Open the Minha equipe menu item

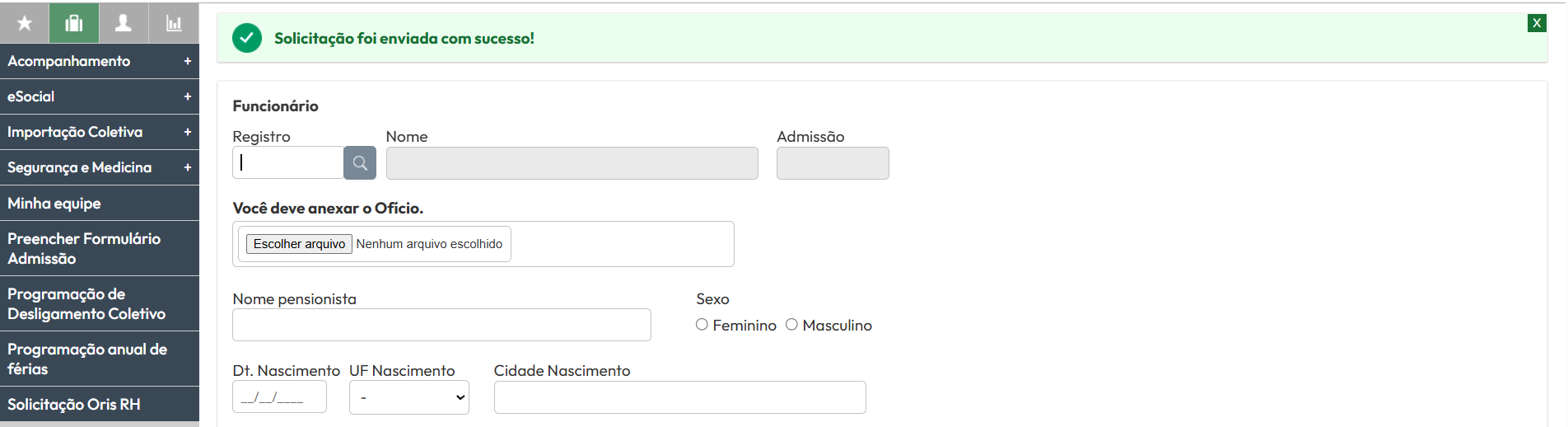pos(54,204)
